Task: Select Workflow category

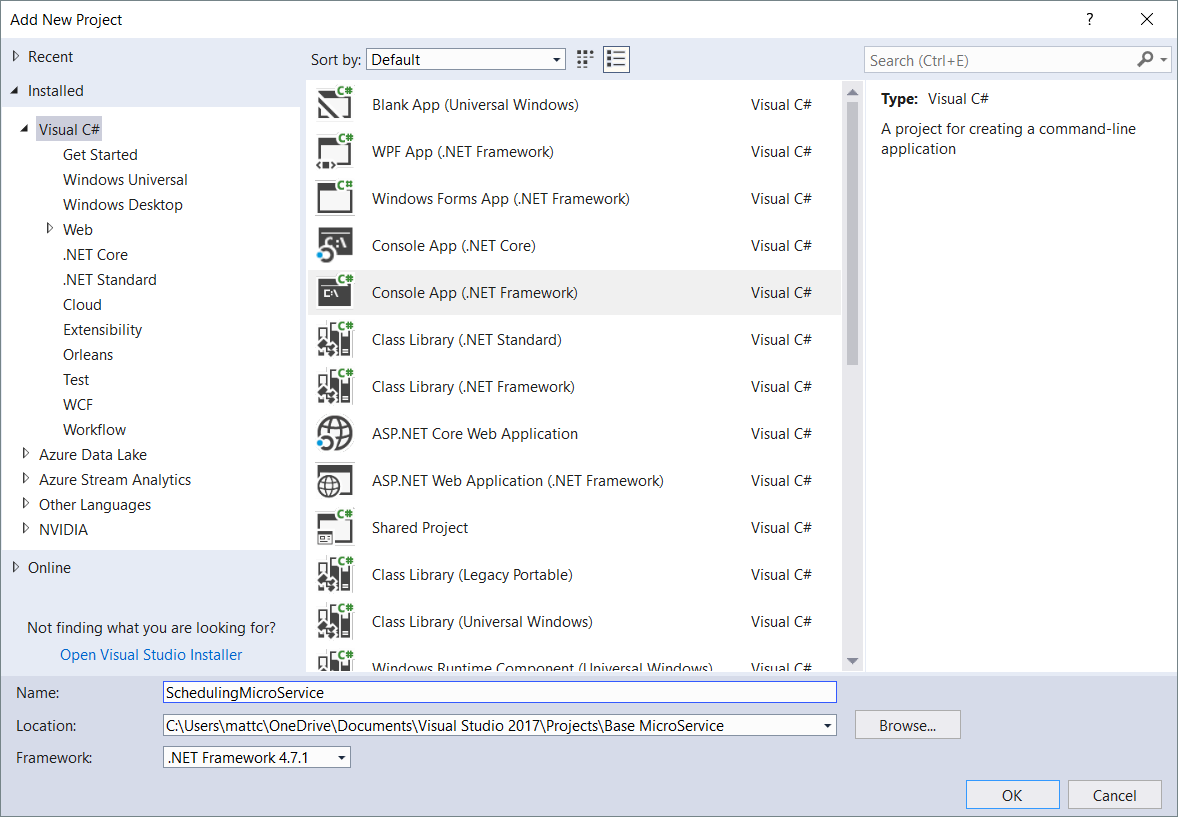Action: pyautogui.click(x=94, y=429)
